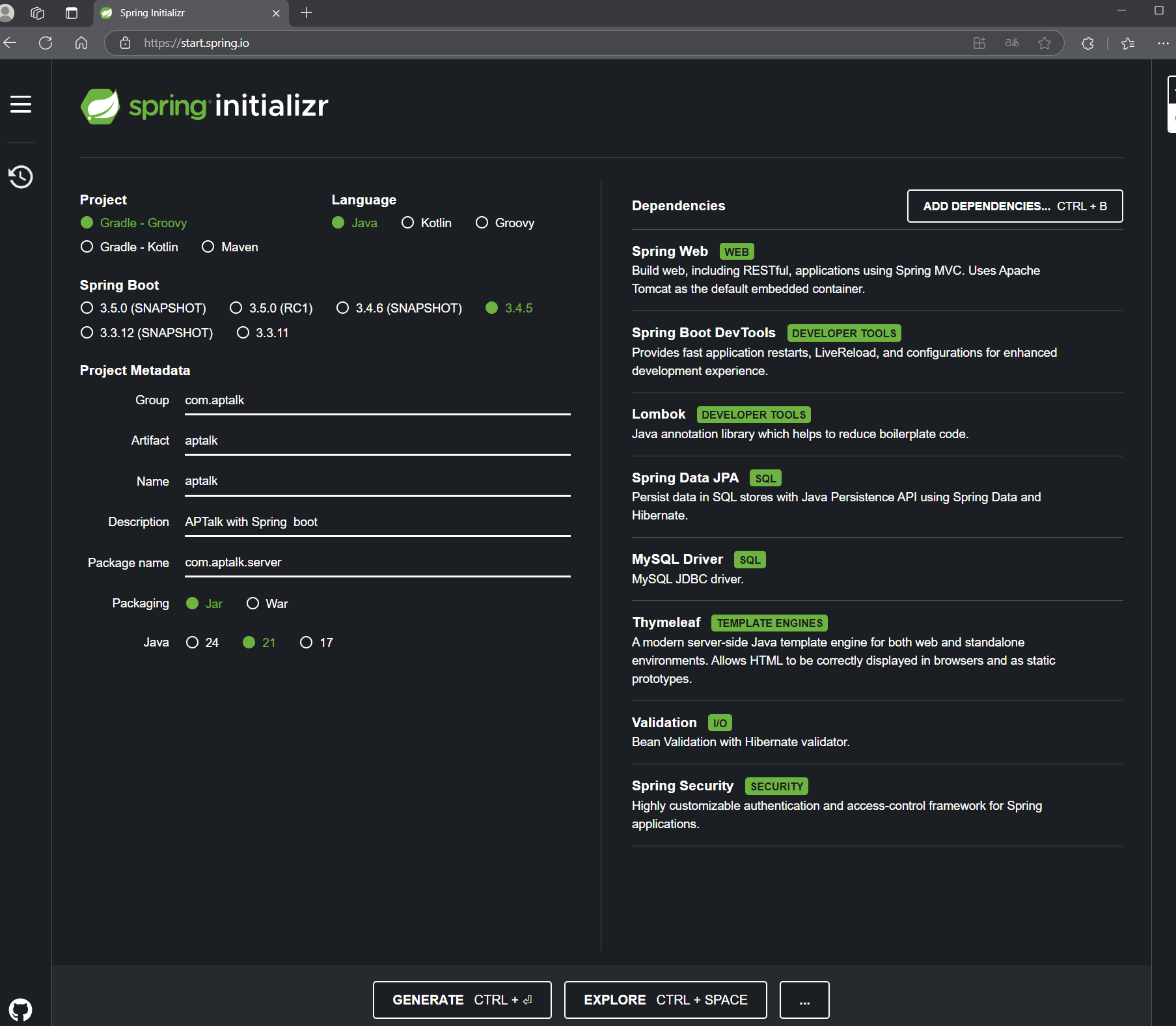Select Spring Boot 3.4.6 (SNAPSHOT)

[399, 308]
